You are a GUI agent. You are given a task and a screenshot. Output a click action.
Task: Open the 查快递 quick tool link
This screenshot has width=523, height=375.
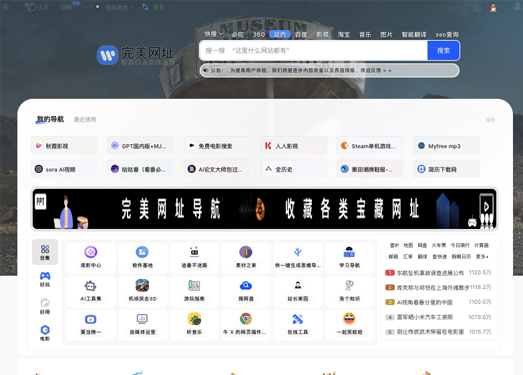click(x=439, y=257)
